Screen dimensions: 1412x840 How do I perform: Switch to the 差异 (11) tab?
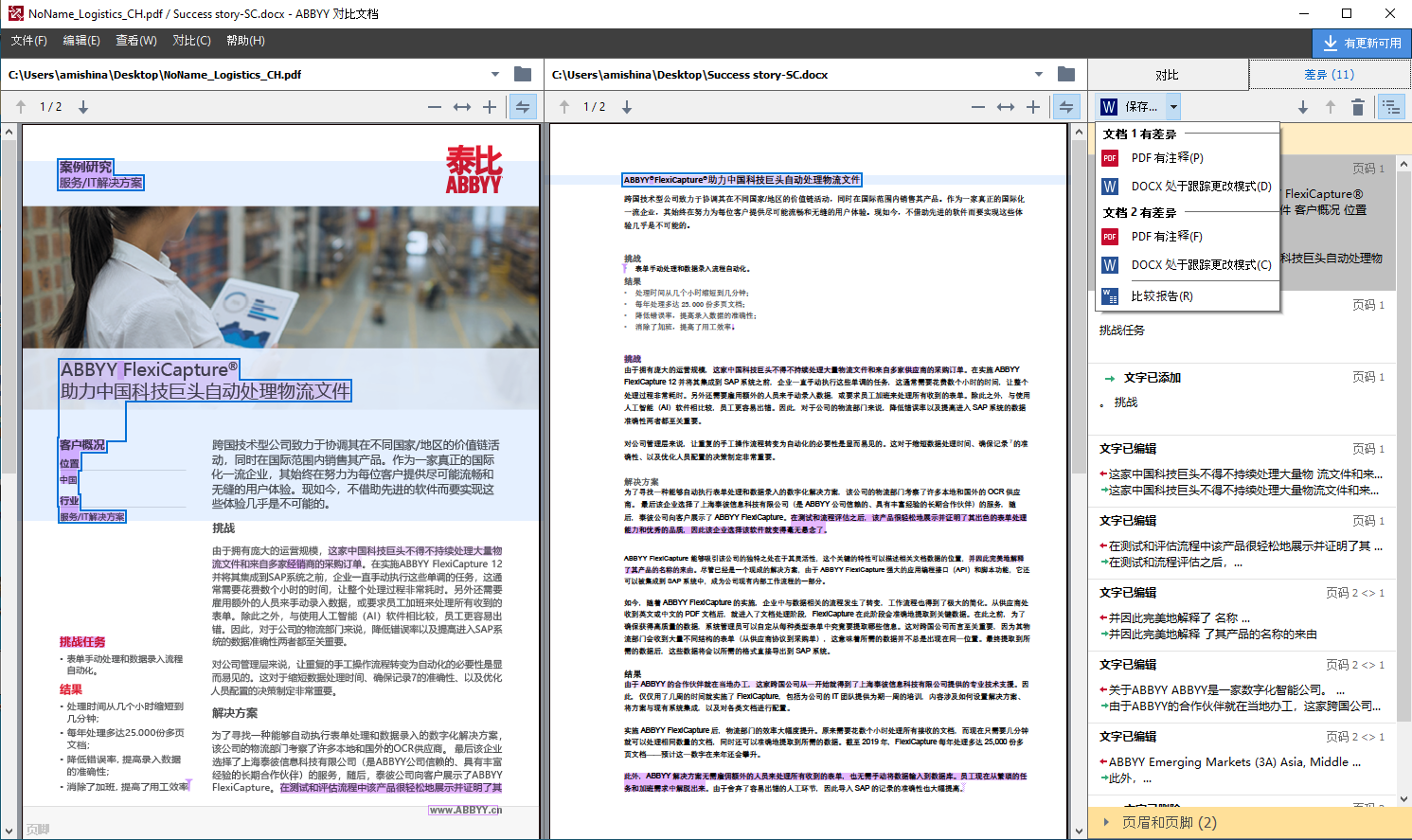(x=1329, y=75)
